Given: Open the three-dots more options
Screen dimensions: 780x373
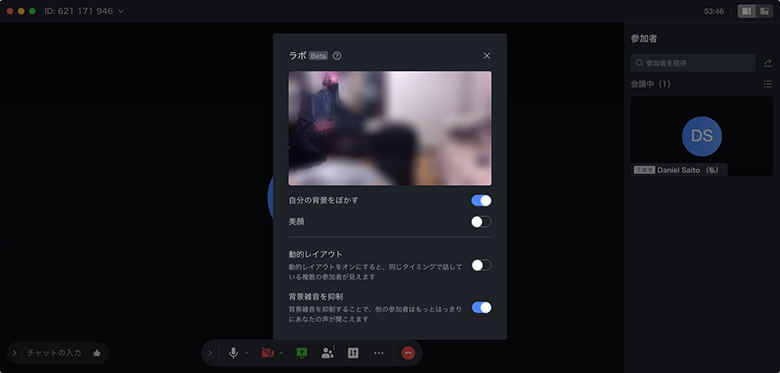Looking at the screenshot, I should [379, 353].
